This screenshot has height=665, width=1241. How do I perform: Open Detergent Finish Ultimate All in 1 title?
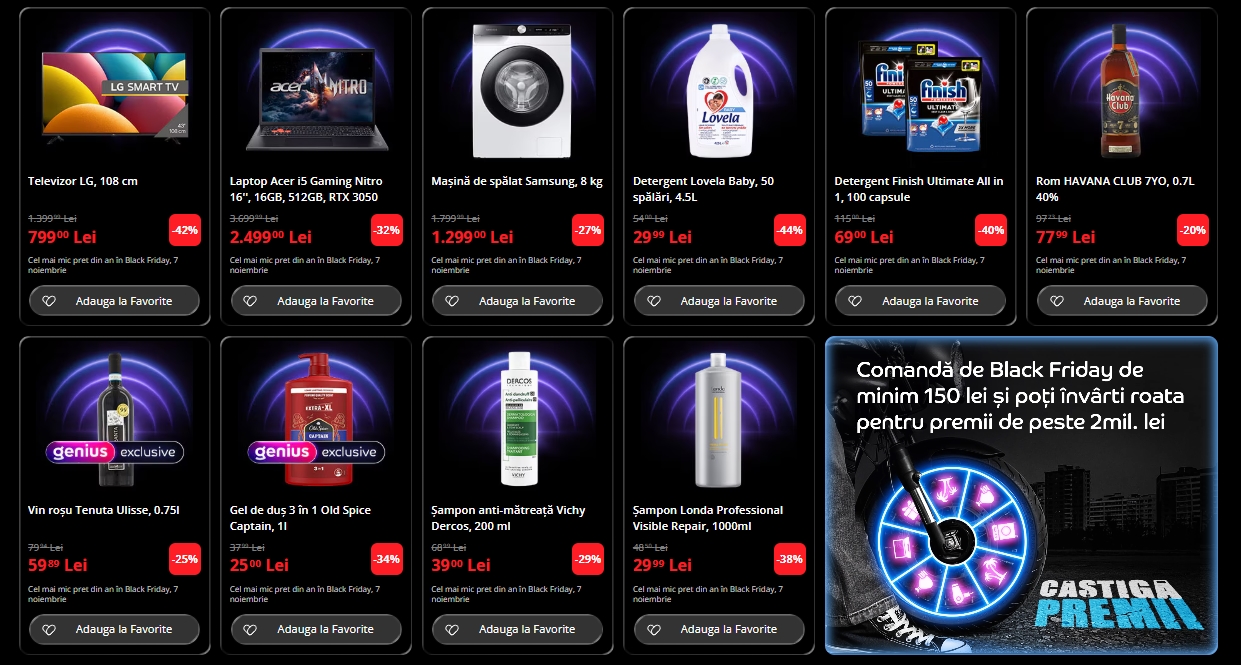pyautogui.click(x=920, y=189)
